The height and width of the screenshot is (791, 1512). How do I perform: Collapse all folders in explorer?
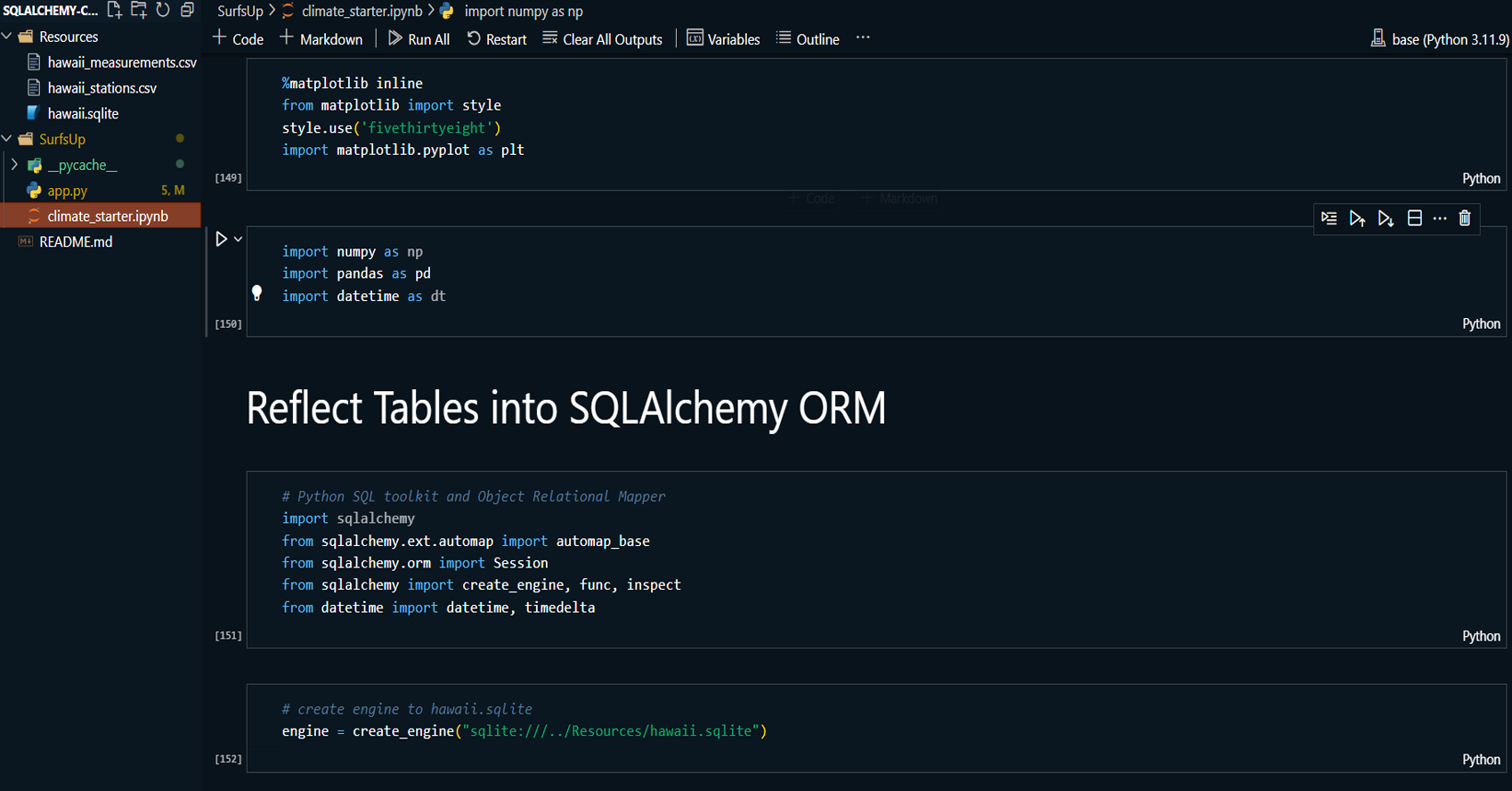point(187,11)
